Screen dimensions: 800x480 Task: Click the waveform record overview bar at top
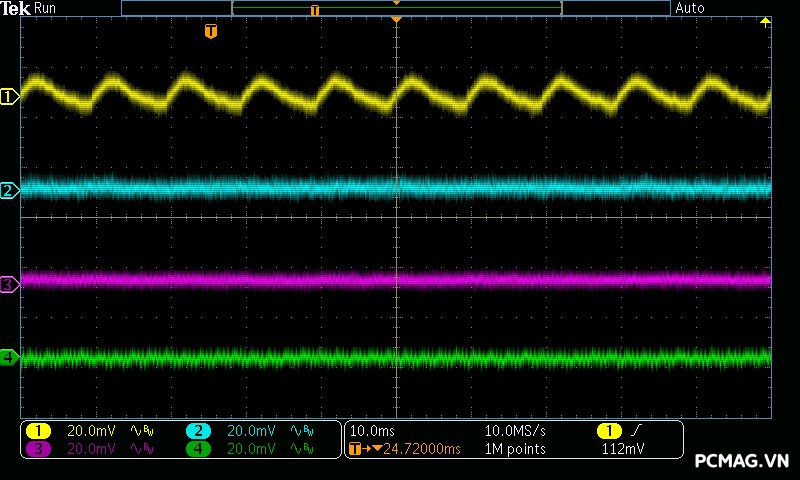tap(396, 8)
